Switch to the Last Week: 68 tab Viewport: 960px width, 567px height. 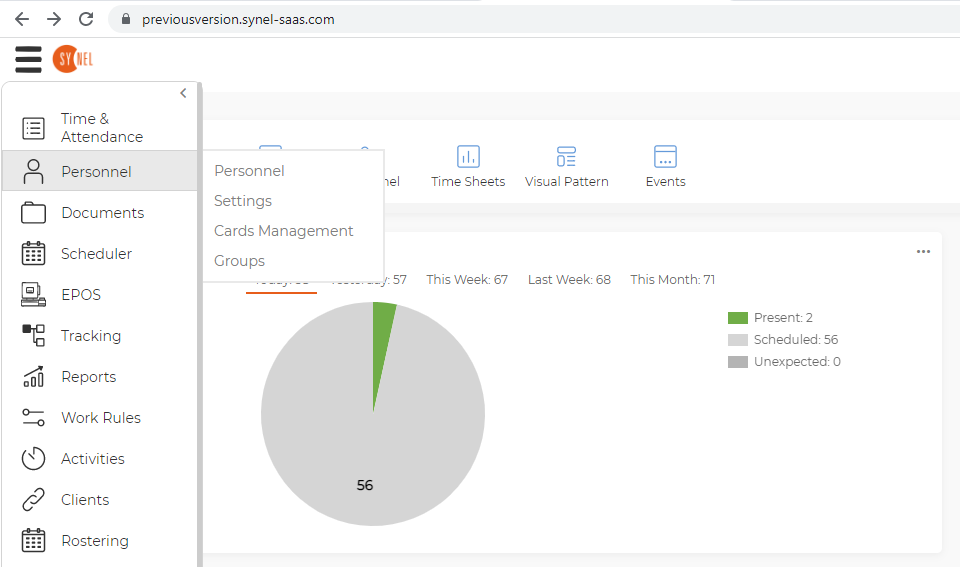click(569, 280)
